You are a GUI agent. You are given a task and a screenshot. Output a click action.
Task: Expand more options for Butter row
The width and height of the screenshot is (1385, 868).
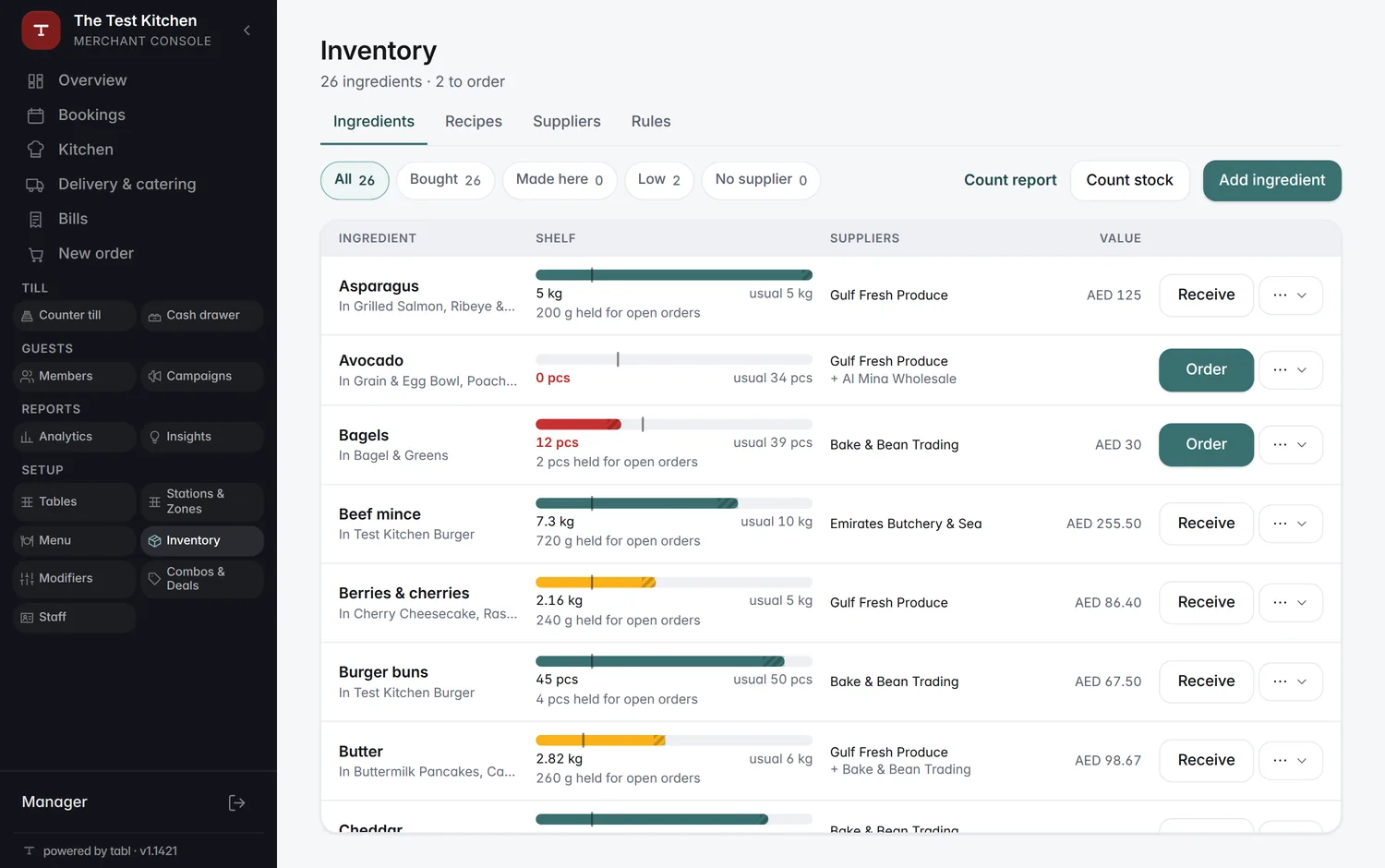click(1291, 761)
